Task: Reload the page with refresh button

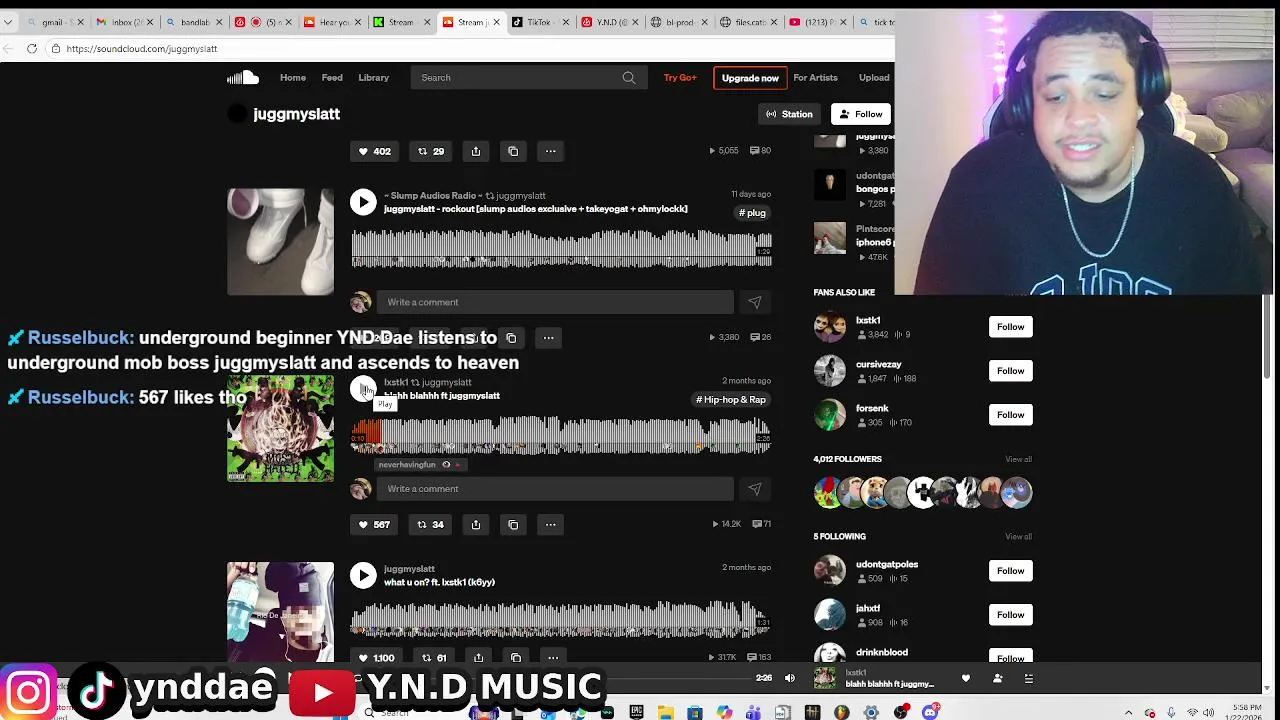Action: [32, 48]
